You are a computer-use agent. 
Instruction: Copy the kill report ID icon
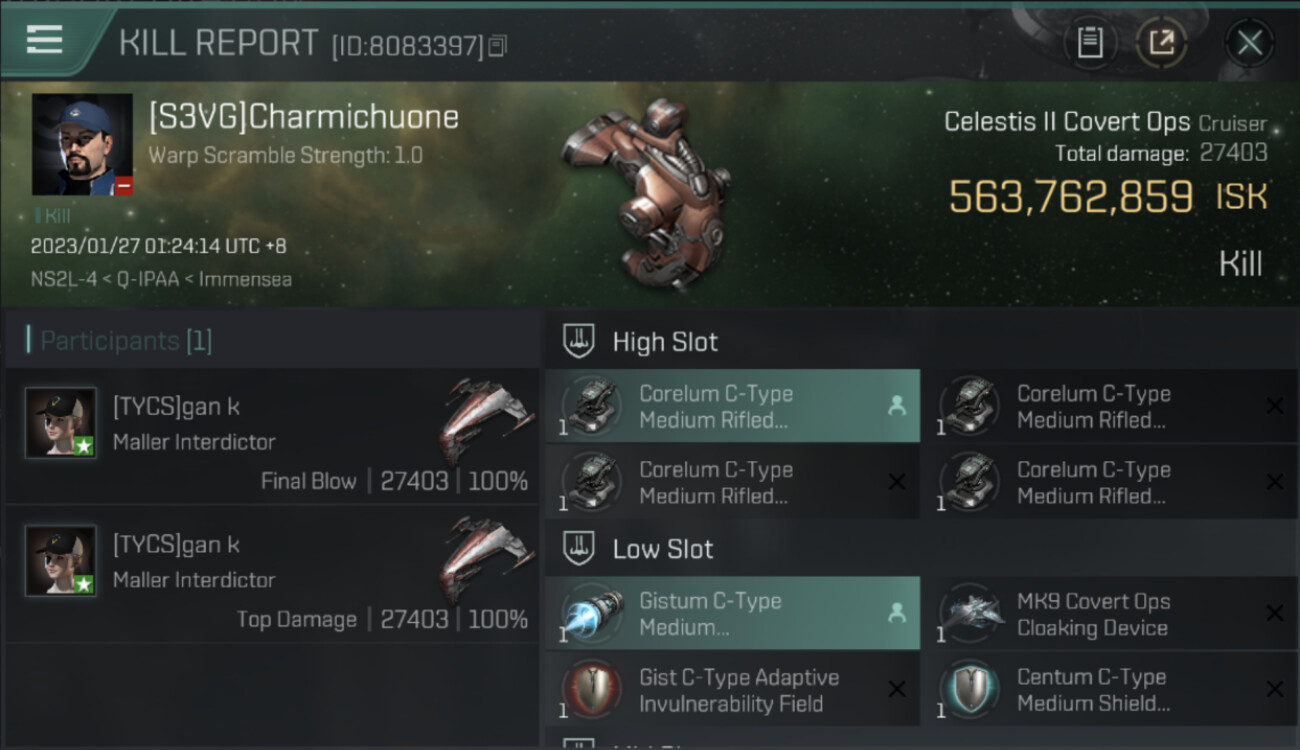pos(498,45)
